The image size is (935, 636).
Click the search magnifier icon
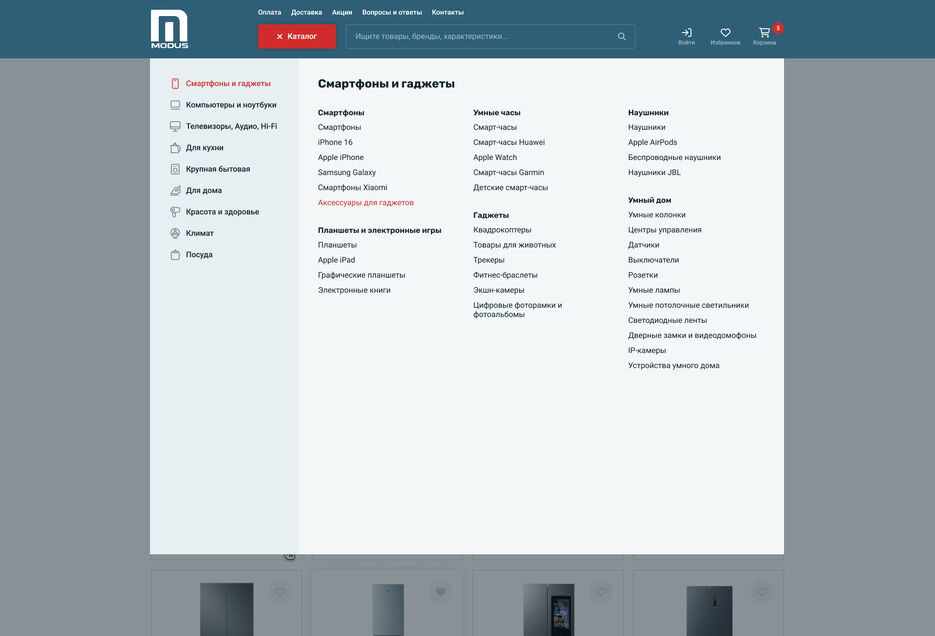[x=621, y=36]
